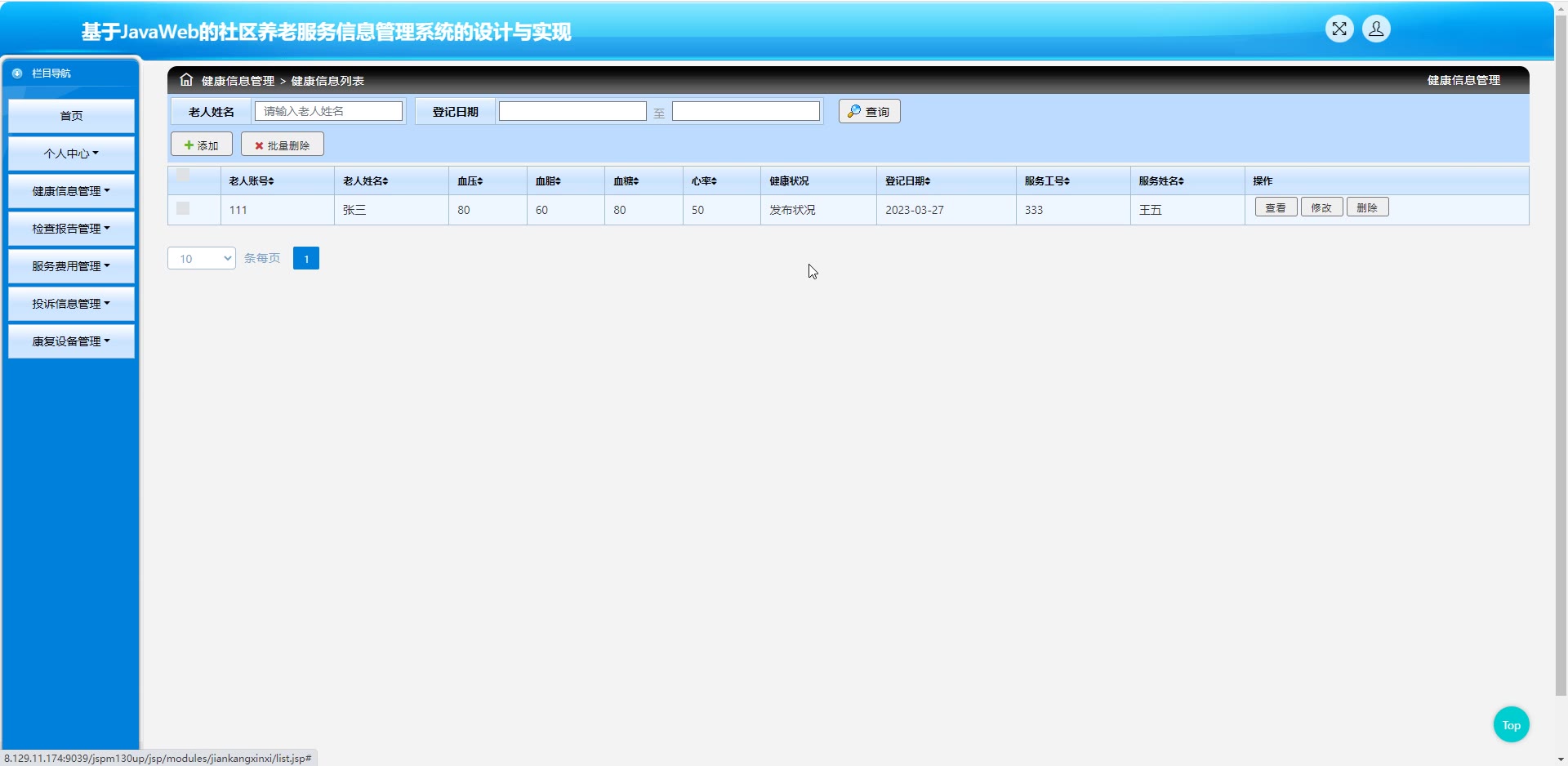Click the 老人账号 cell 111
Image resolution: width=1568 pixels, height=766 pixels.
coord(238,210)
